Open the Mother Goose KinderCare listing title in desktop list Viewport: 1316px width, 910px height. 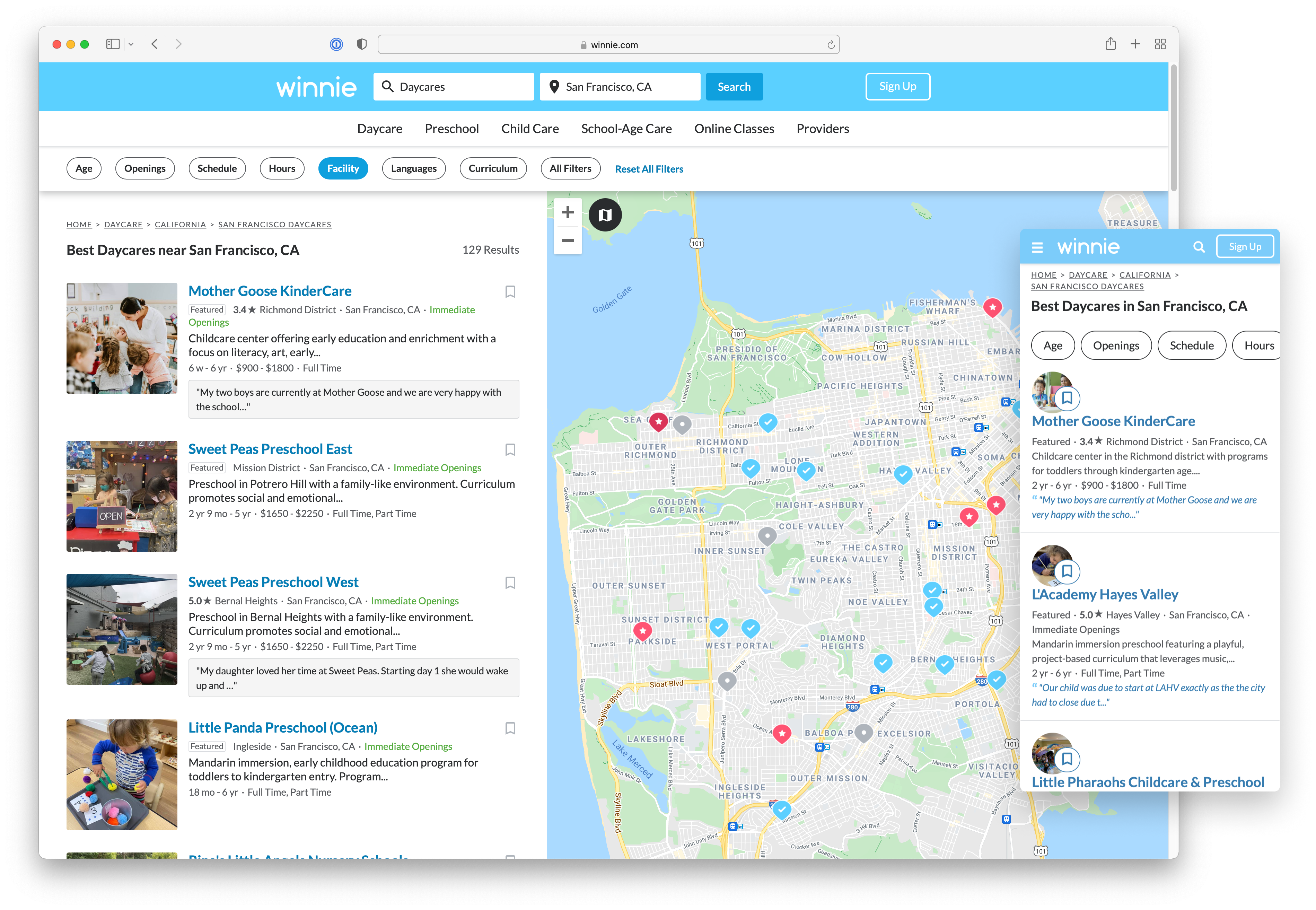tap(270, 291)
